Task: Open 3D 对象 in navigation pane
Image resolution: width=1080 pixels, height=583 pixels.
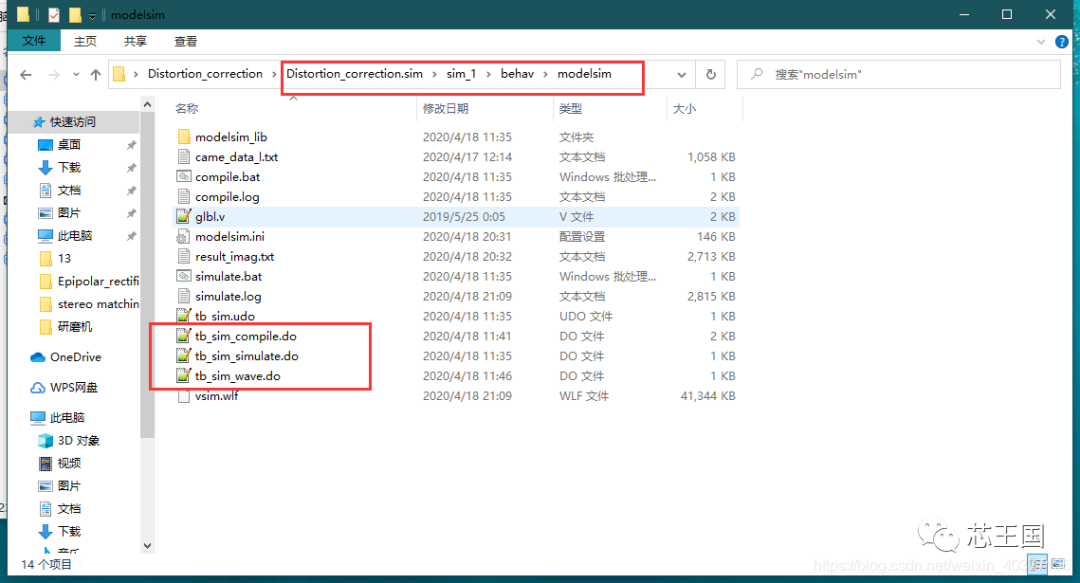Action: click(x=70, y=440)
